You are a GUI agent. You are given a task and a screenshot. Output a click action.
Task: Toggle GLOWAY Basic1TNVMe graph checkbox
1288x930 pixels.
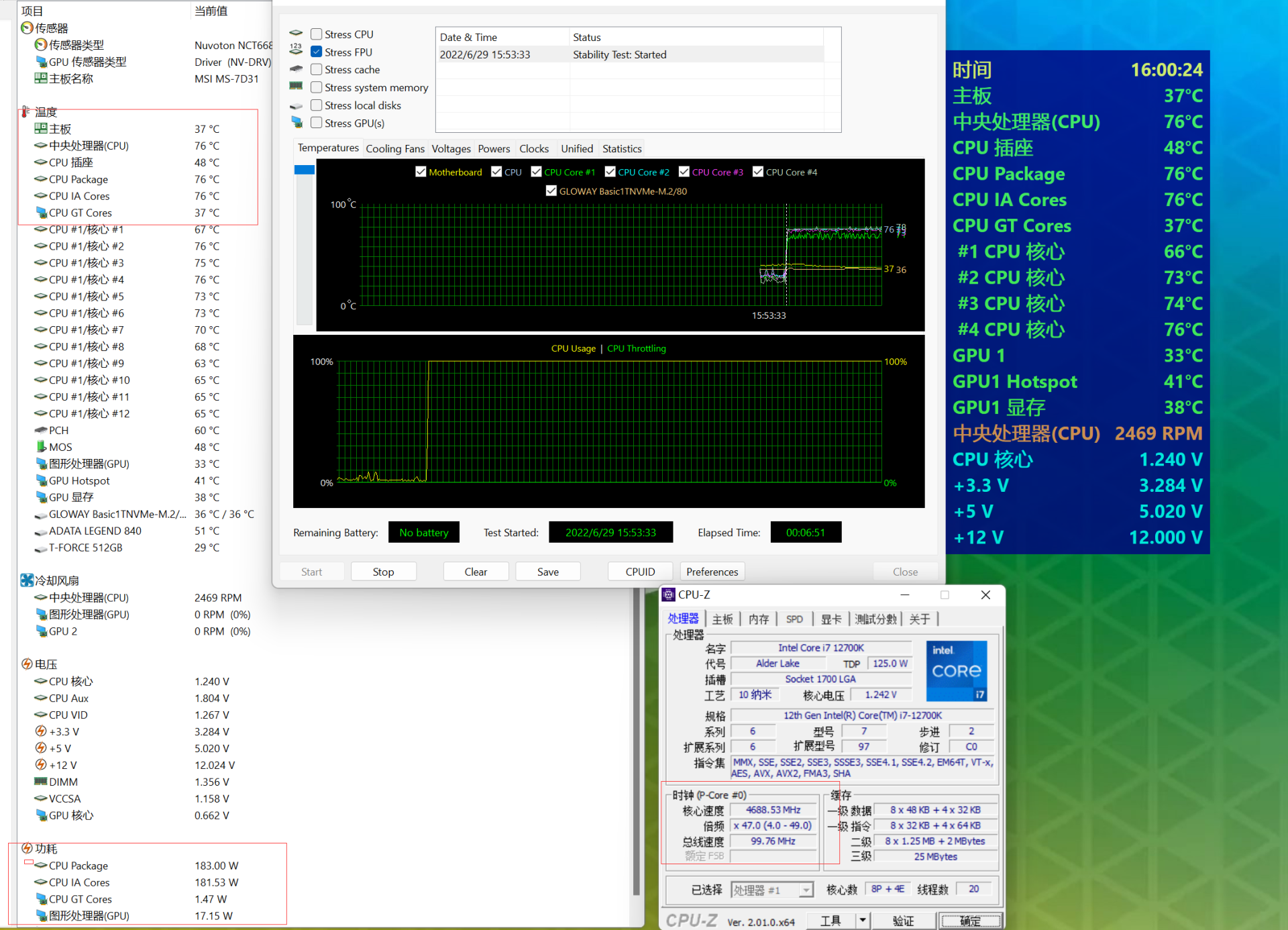coord(551,191)
